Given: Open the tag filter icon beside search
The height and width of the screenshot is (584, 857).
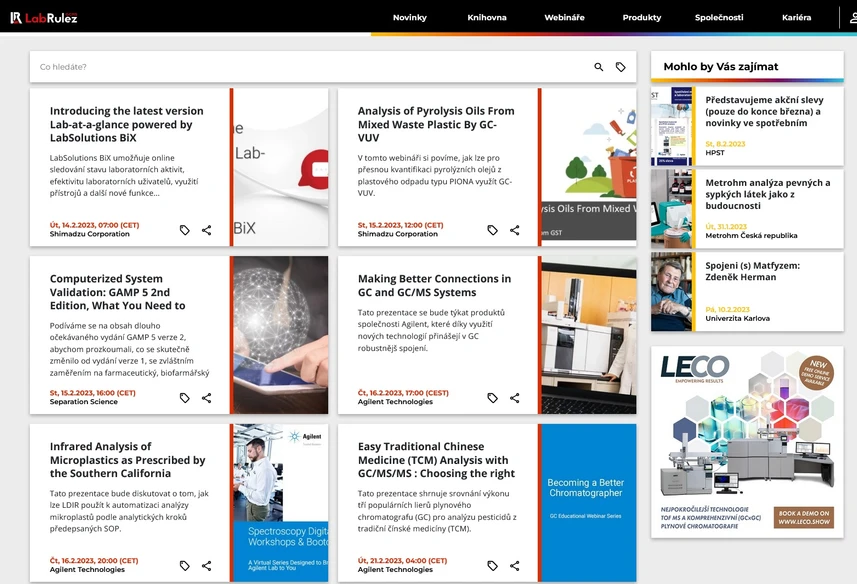Looking at the screenshot, I should pyautogui.click(x=621, y=66).
